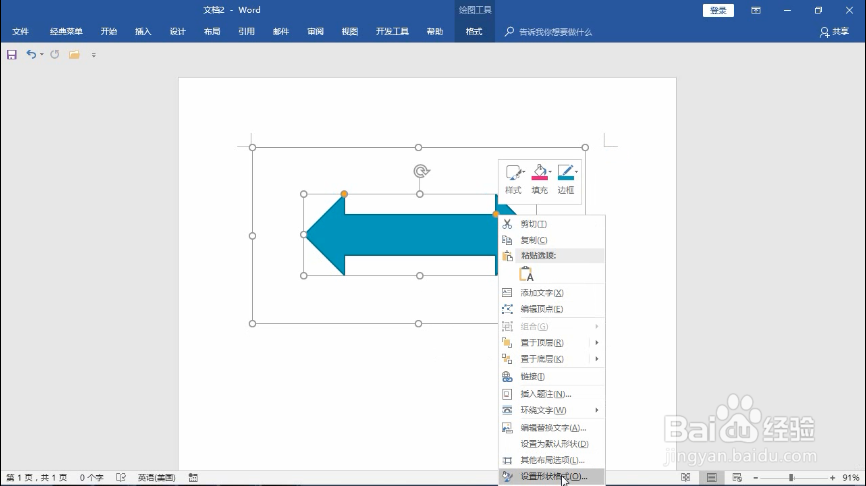Screen dimensions: 866x486
Task: Click the zoom out minus button
Action: [x=756, y=478]
